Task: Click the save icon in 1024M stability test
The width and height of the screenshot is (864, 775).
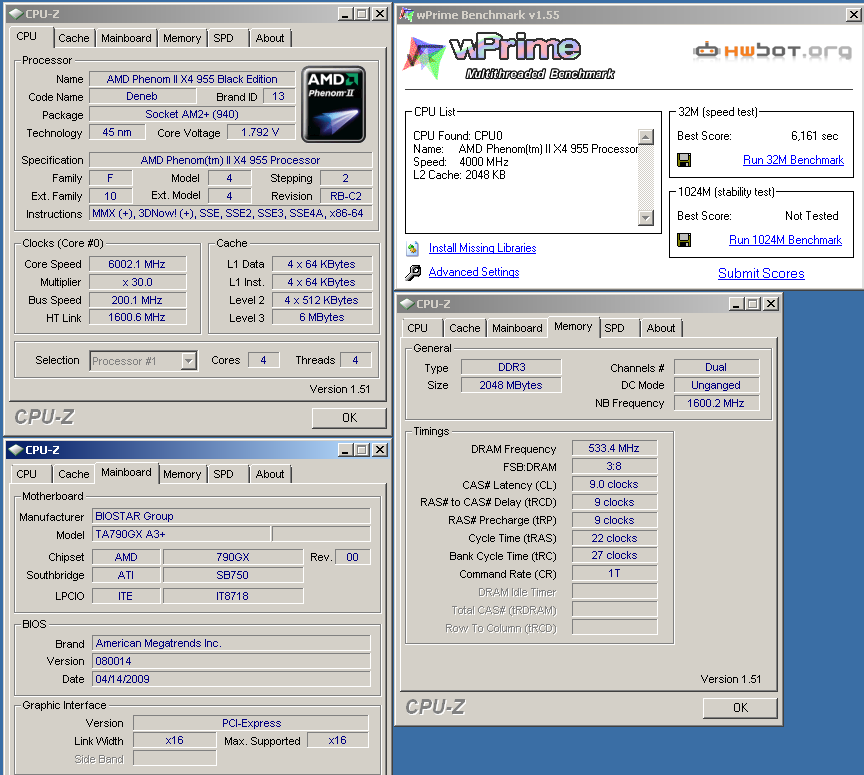Action: pos(684,240)
